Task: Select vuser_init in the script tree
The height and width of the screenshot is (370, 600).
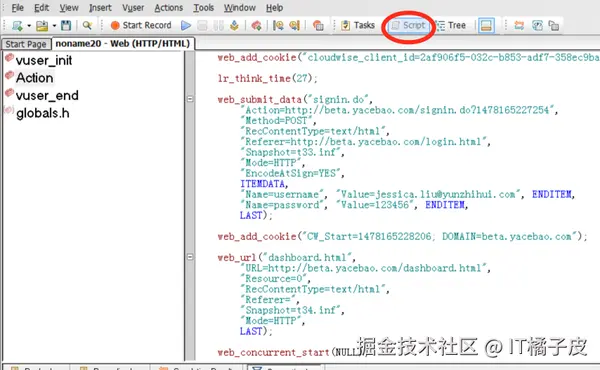Action: [44, 60]
